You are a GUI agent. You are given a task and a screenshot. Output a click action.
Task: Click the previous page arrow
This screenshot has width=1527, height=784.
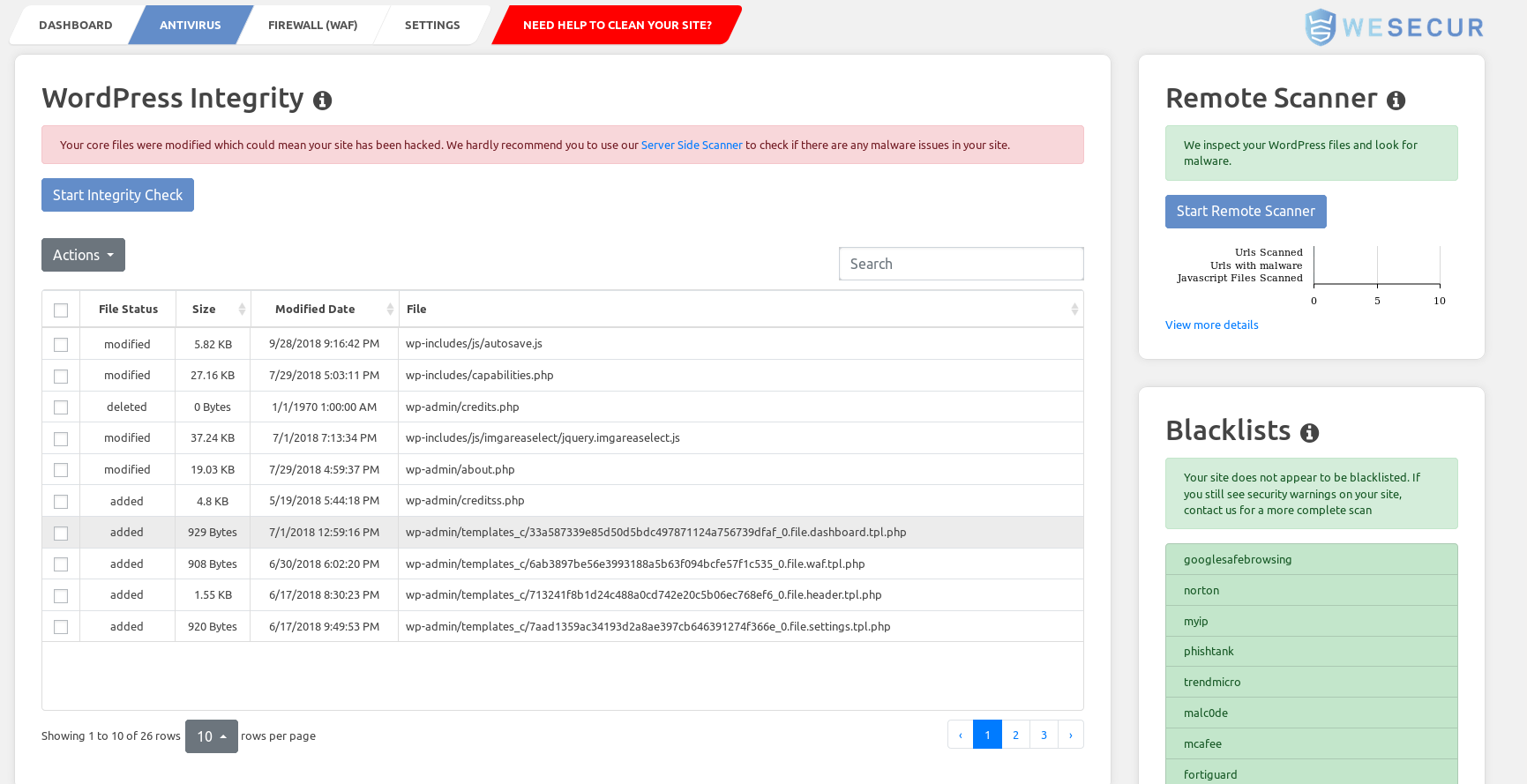click(960, 735)
